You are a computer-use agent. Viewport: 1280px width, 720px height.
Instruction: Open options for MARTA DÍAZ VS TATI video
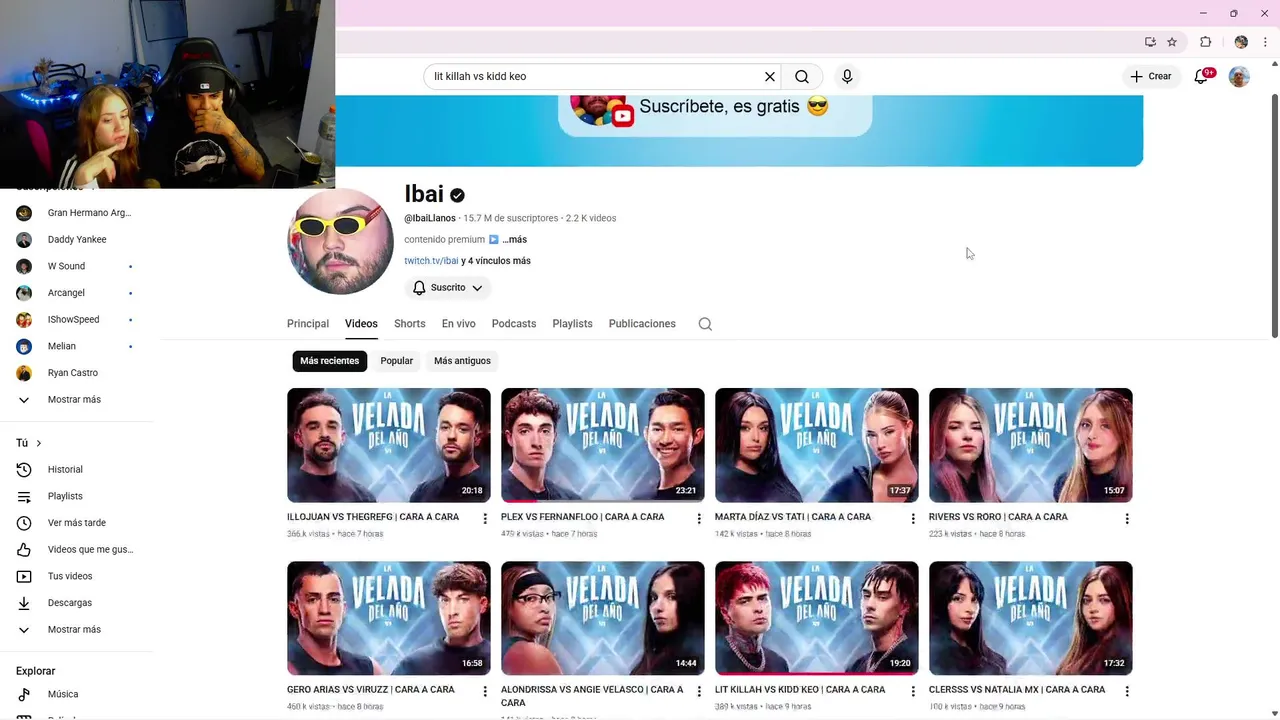tap(912, 519)
